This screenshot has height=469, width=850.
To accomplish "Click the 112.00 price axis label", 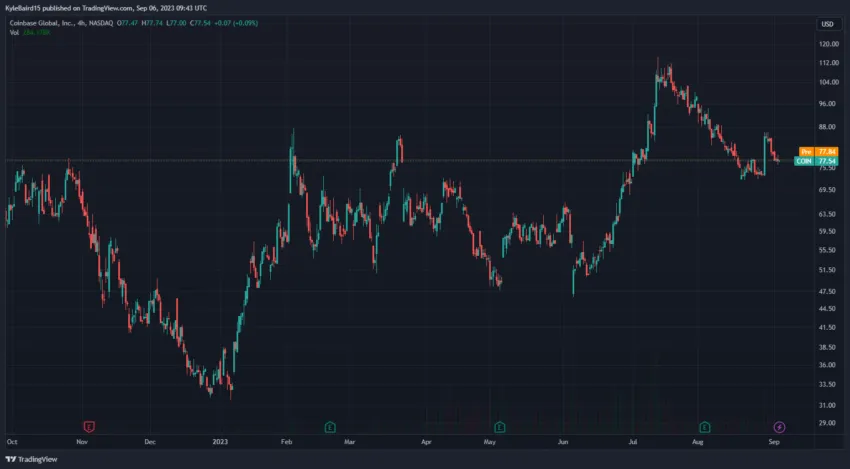I will pyautogui.click(x=828, y=63).
